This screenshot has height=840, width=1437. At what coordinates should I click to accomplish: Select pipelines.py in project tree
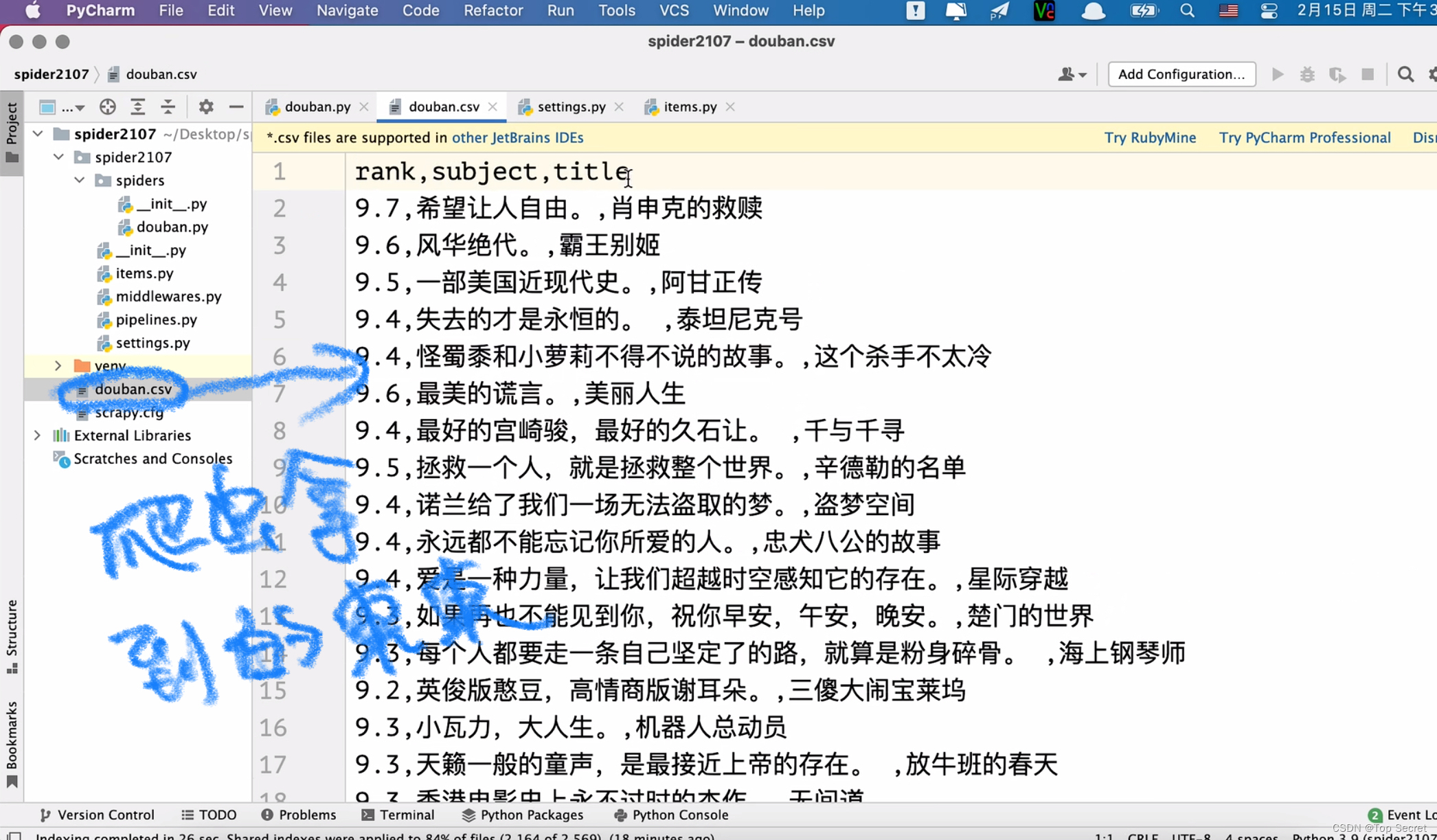[x=156, y=319]
